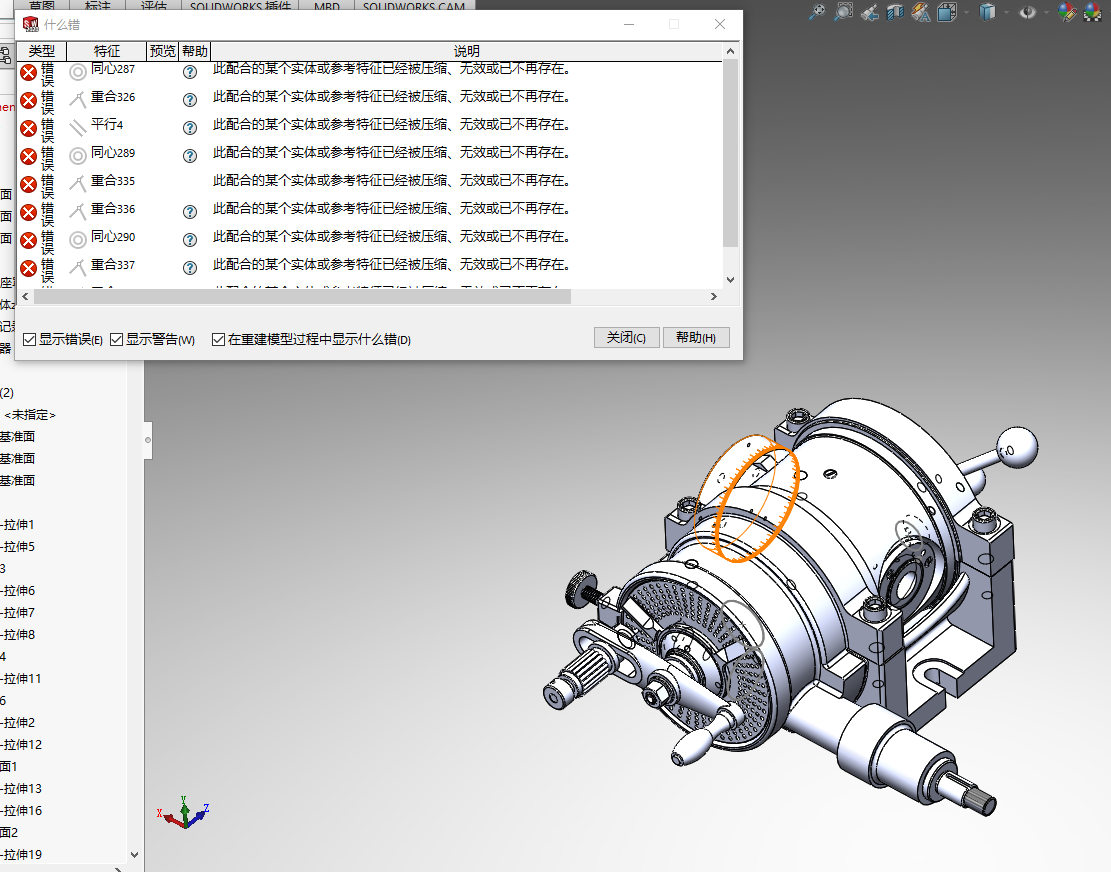Click the error list scroll-down arrow
The width and height of the screenshot is (1111, 872).
(x=731, y=280)
